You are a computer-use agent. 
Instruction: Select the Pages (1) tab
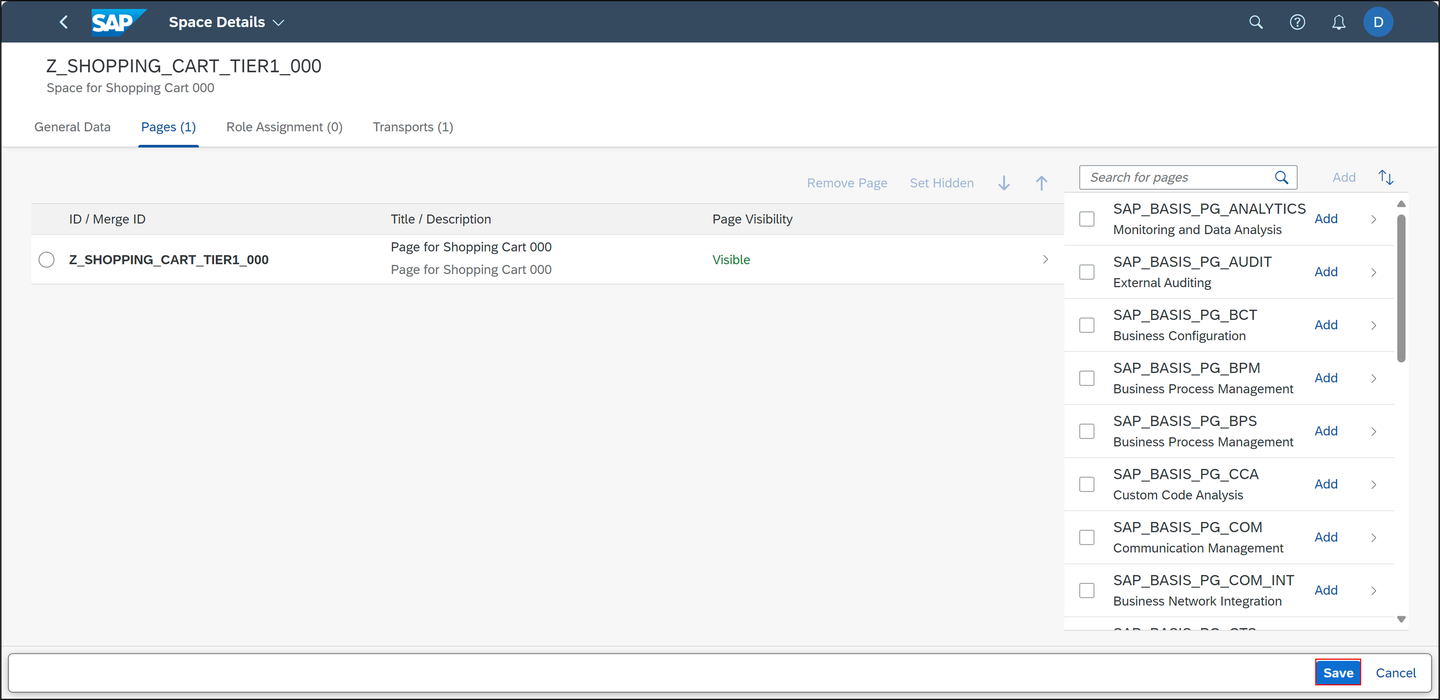[x=168, y=127]
